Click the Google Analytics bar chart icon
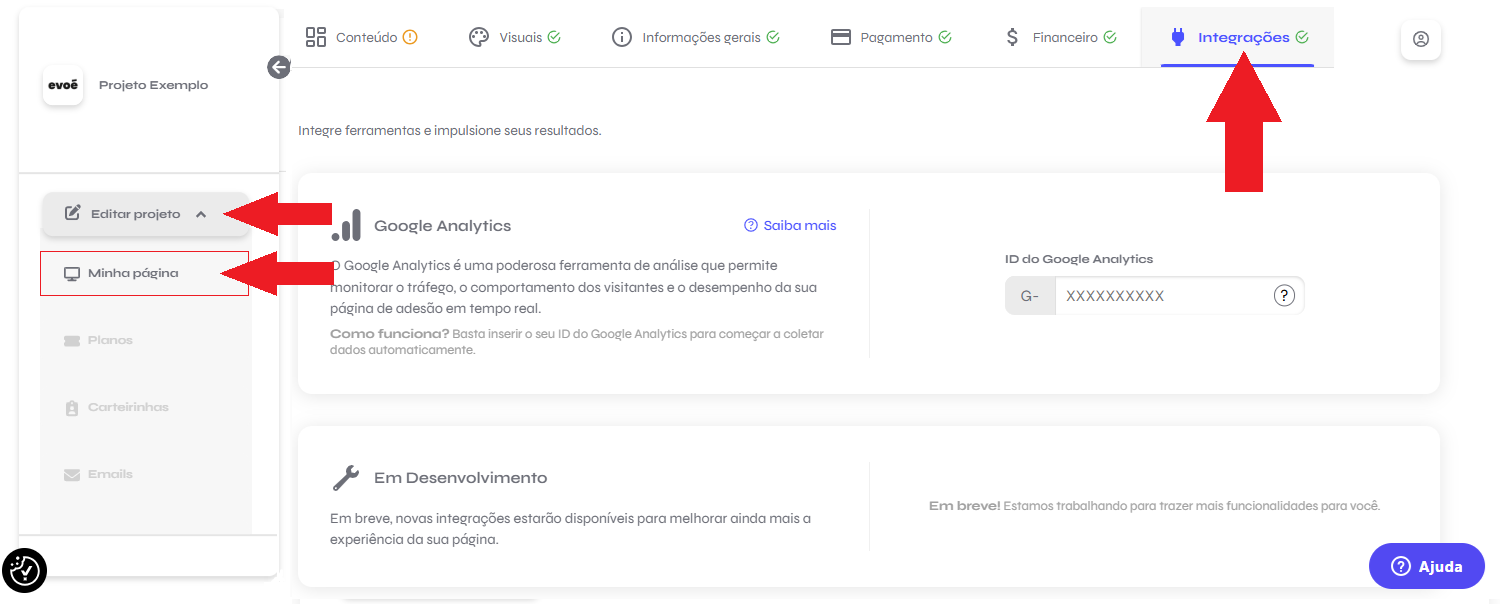Screen dimensions: 1500x604 [346, 226]
